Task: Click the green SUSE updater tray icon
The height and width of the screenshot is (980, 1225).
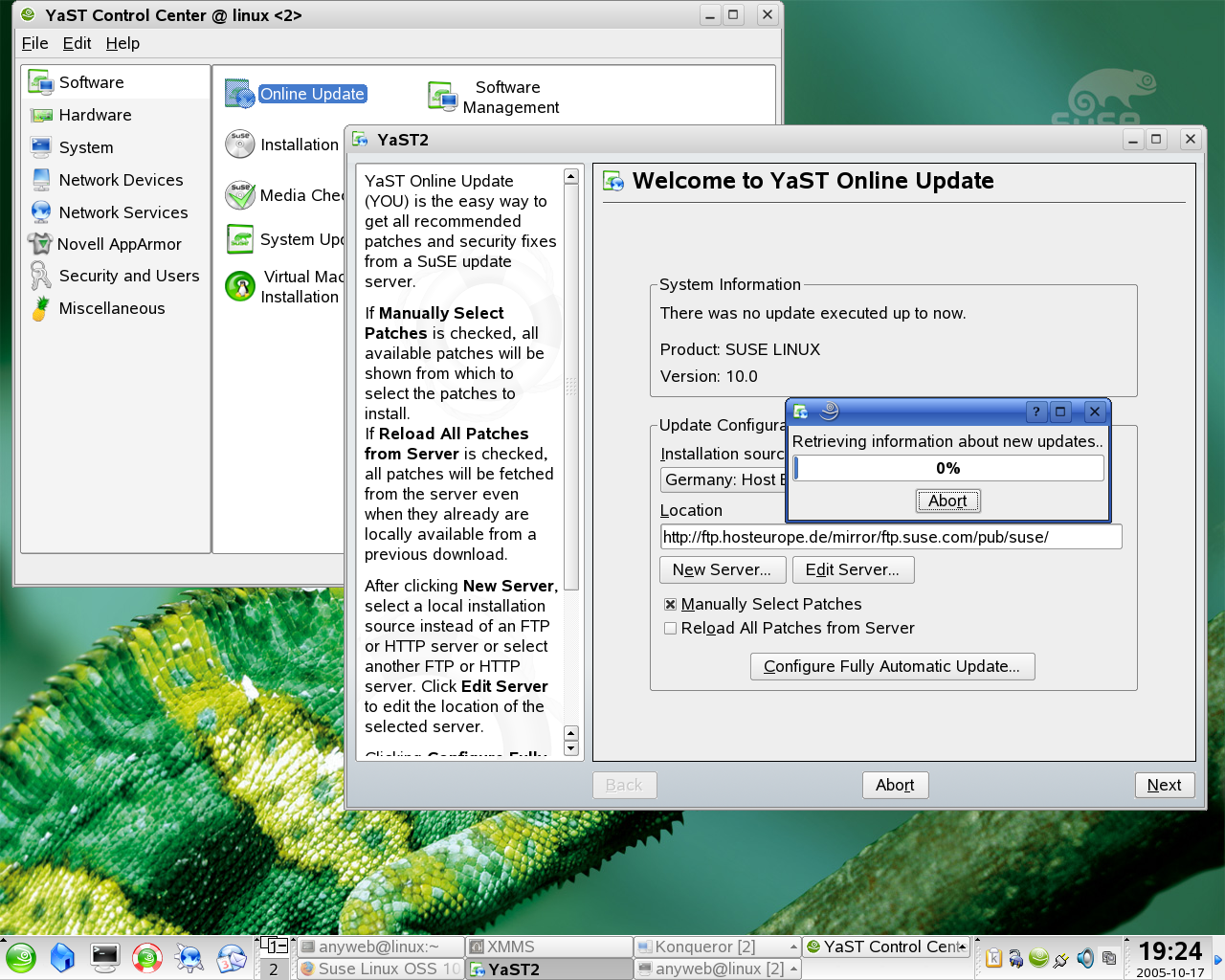Action: click(1038, 957)
